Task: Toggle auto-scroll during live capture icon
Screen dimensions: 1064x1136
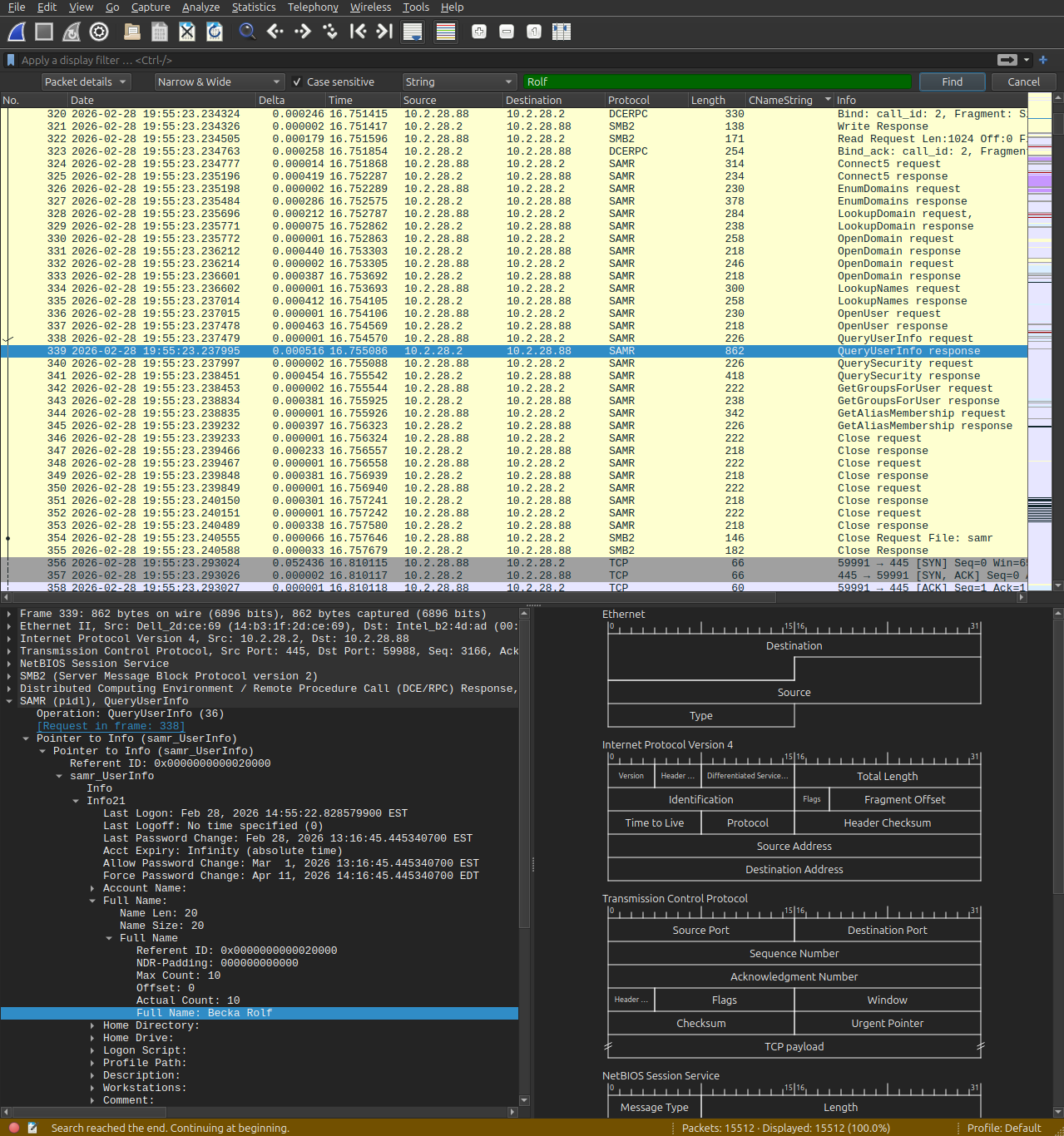Action: [x=412, y=32]
